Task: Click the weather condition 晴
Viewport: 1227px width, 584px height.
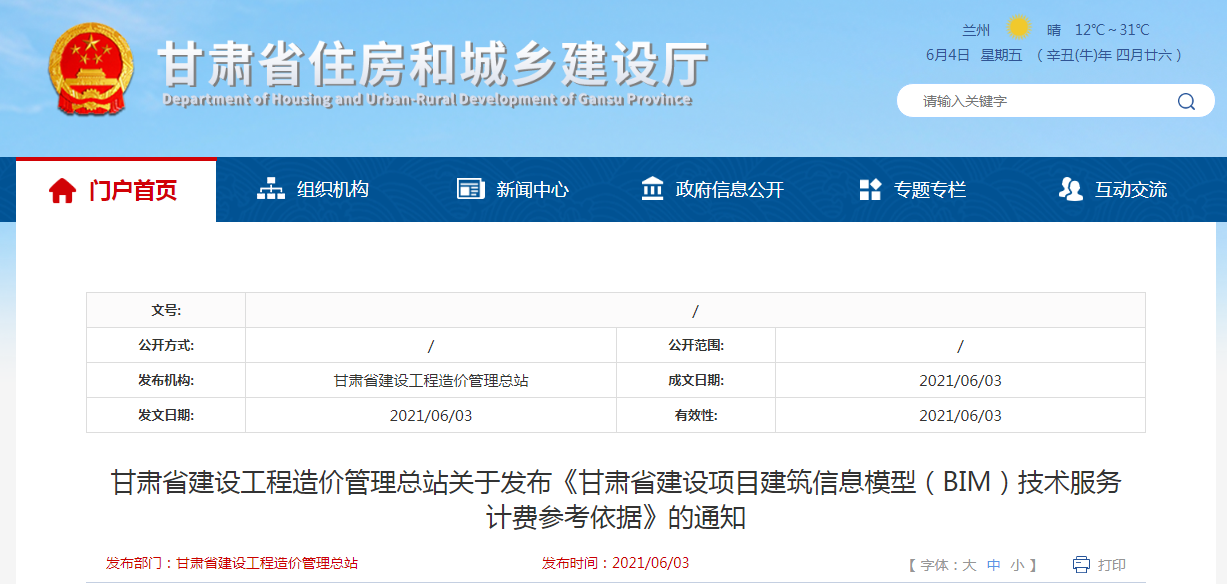Action: (x=1054, y=30)
